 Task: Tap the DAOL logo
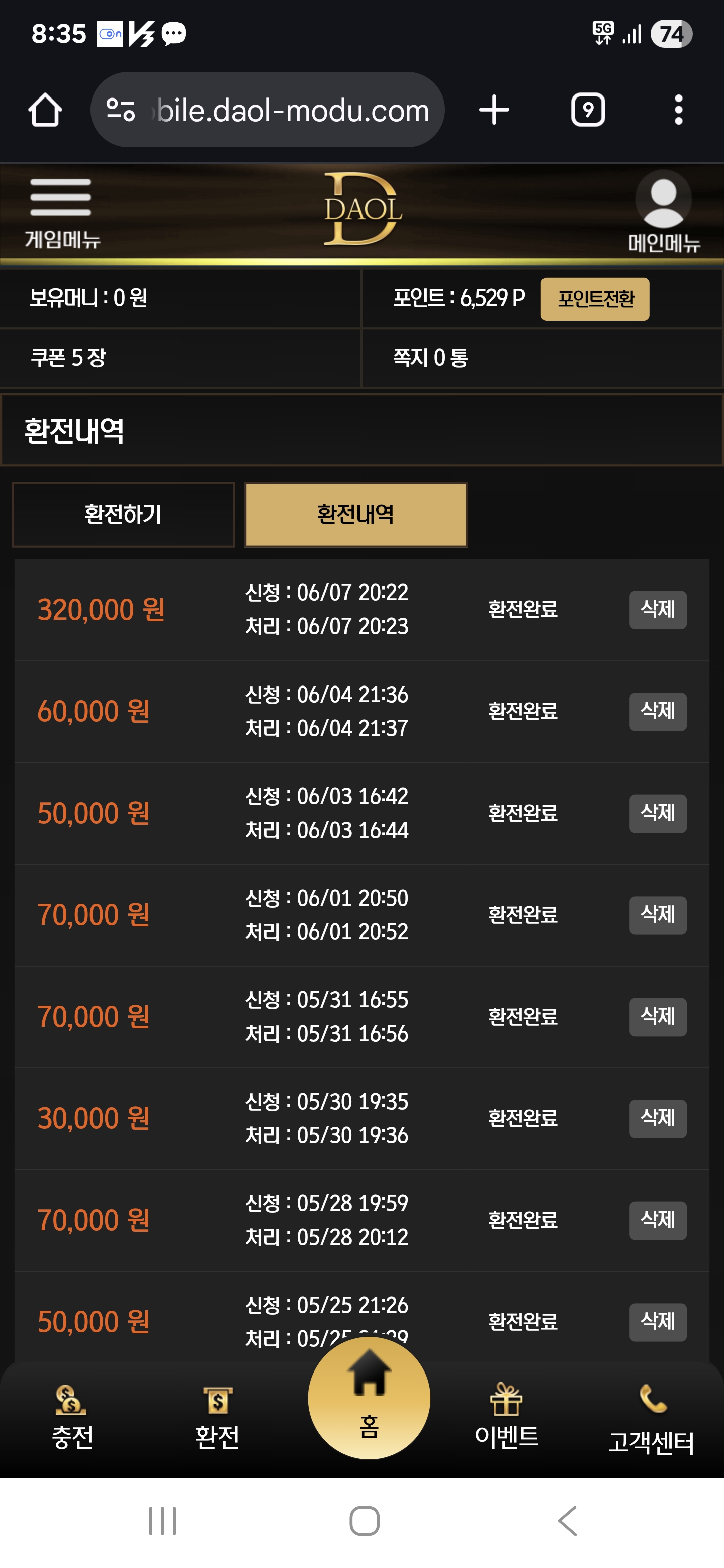point(363,209)
